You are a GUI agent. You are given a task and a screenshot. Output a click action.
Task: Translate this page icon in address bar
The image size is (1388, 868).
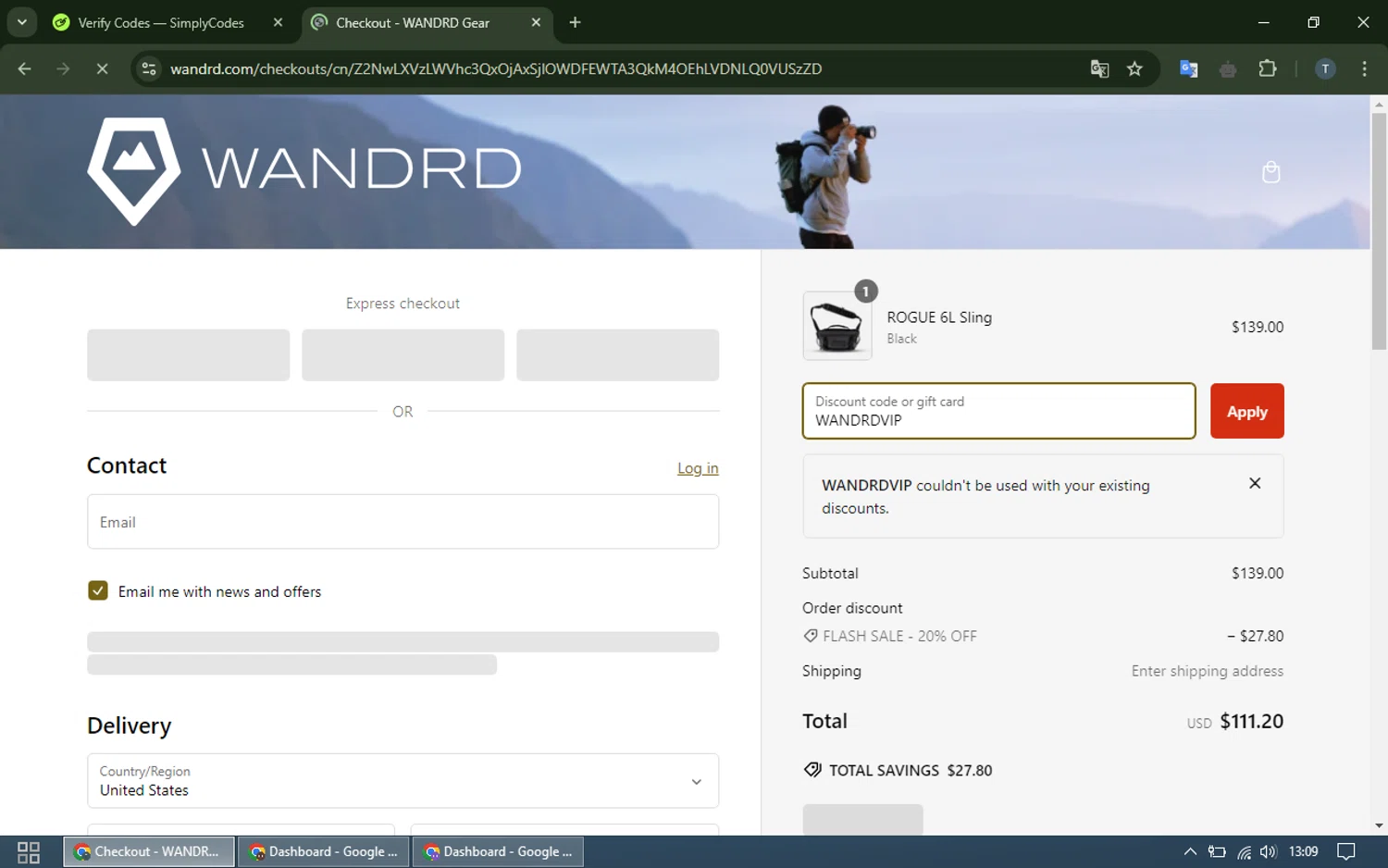1099,68
